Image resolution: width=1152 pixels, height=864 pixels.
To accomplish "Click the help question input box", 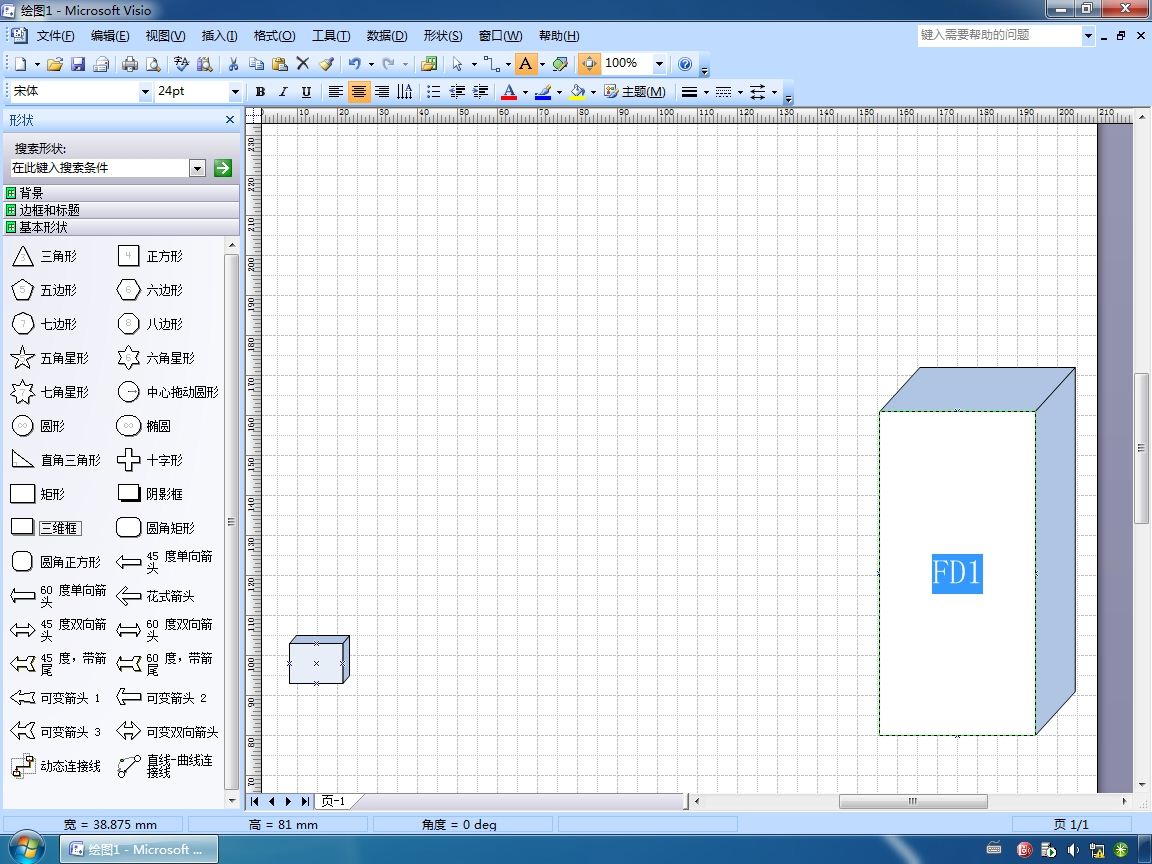I will pyautogui.click(x=999, y=35).
